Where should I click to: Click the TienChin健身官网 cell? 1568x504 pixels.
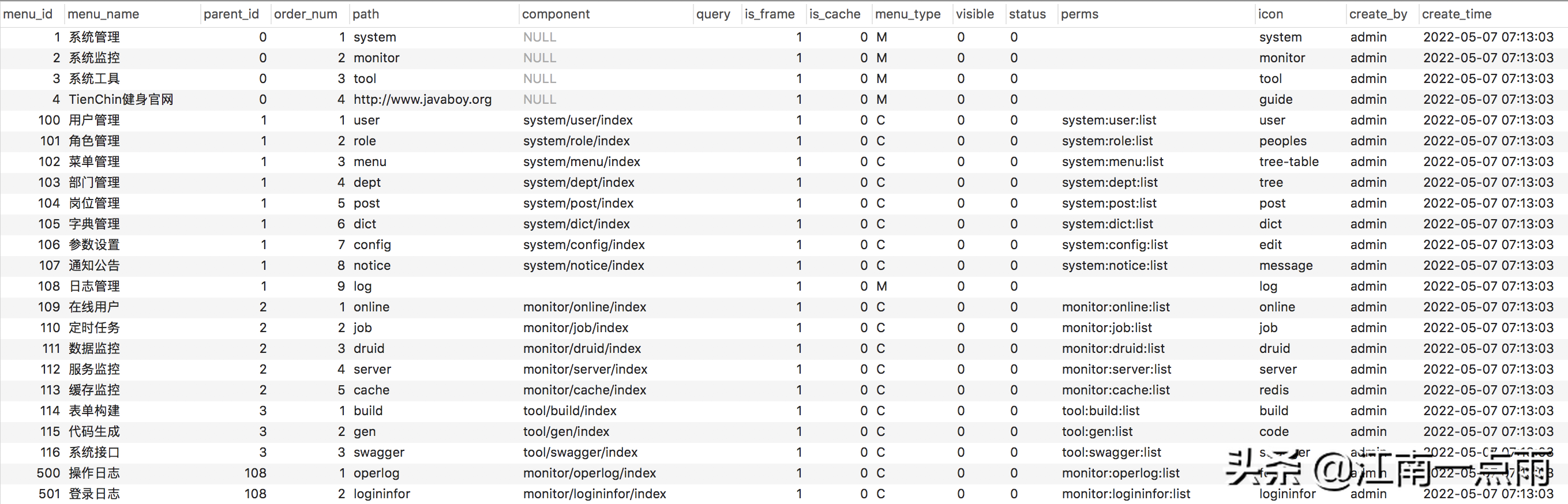121,99
